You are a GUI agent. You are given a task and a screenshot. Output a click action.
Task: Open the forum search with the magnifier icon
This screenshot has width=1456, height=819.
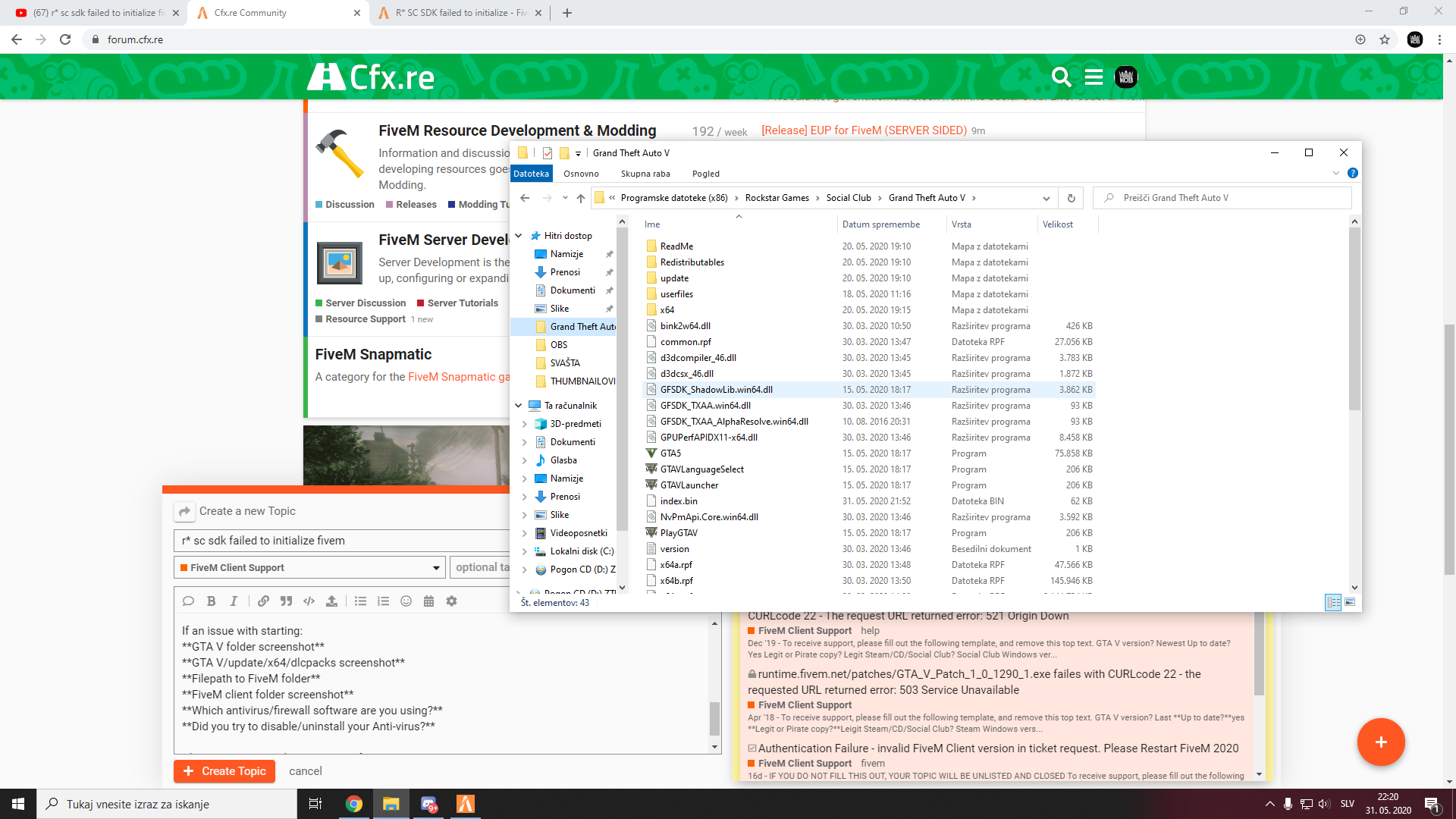click(x=1060, y=77)
